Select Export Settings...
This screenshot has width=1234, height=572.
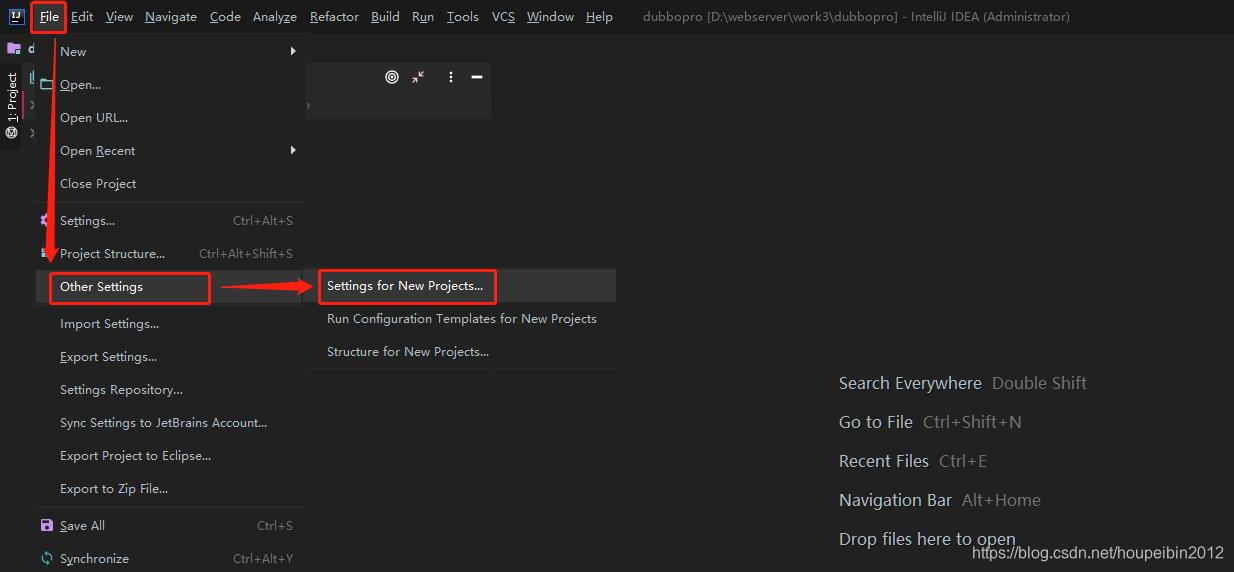(x=170, y=357)
